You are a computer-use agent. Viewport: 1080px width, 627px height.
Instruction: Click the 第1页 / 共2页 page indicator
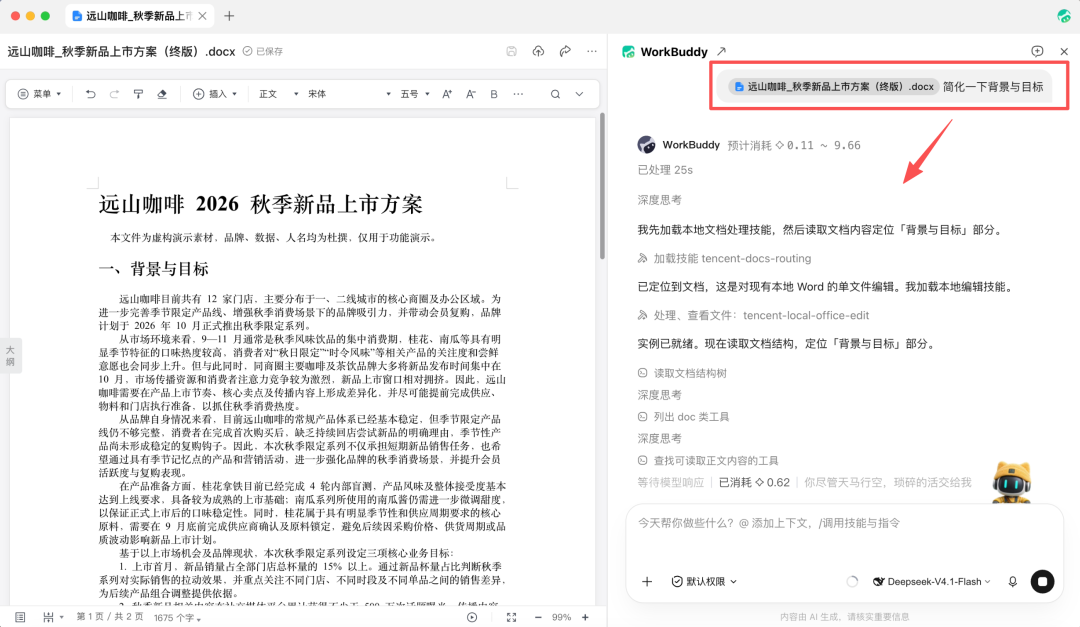110,617
